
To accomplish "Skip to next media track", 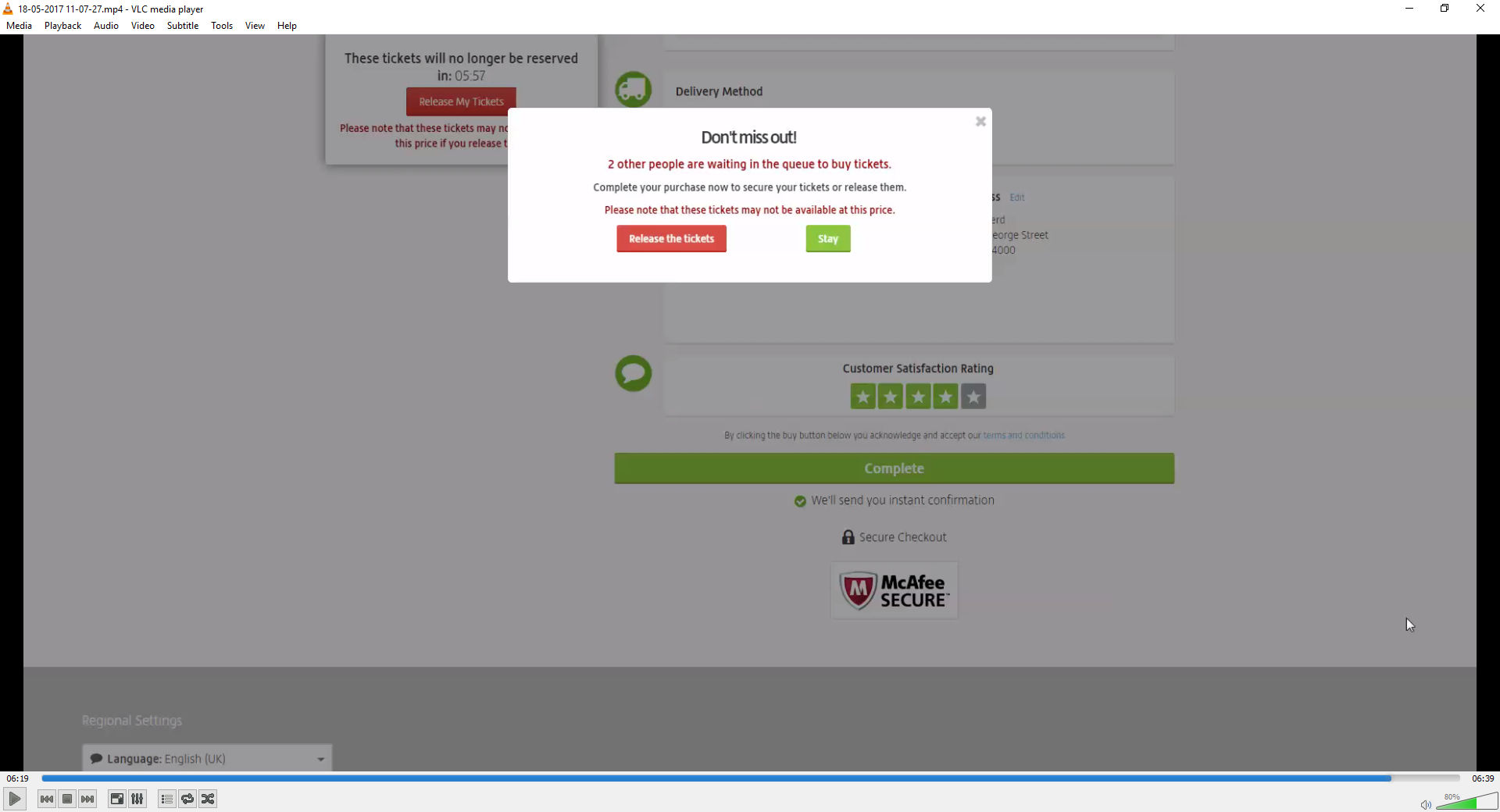I will (87, 799).
